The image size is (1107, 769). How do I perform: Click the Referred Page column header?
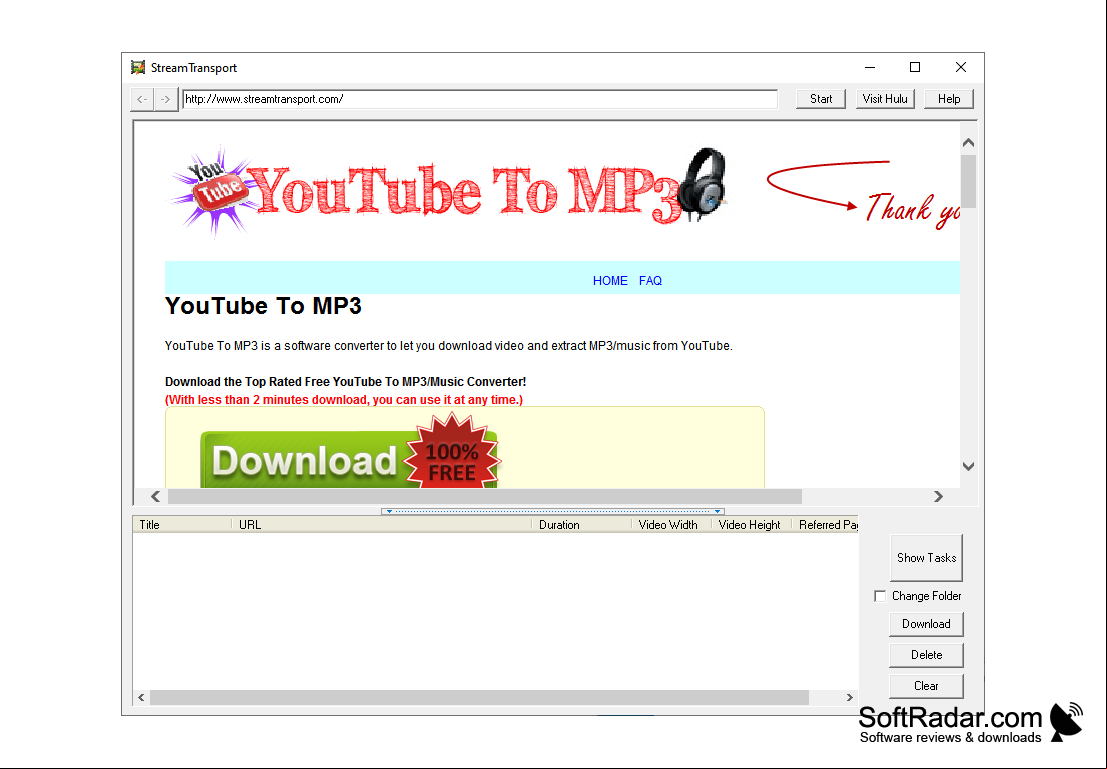coord(825,525)
